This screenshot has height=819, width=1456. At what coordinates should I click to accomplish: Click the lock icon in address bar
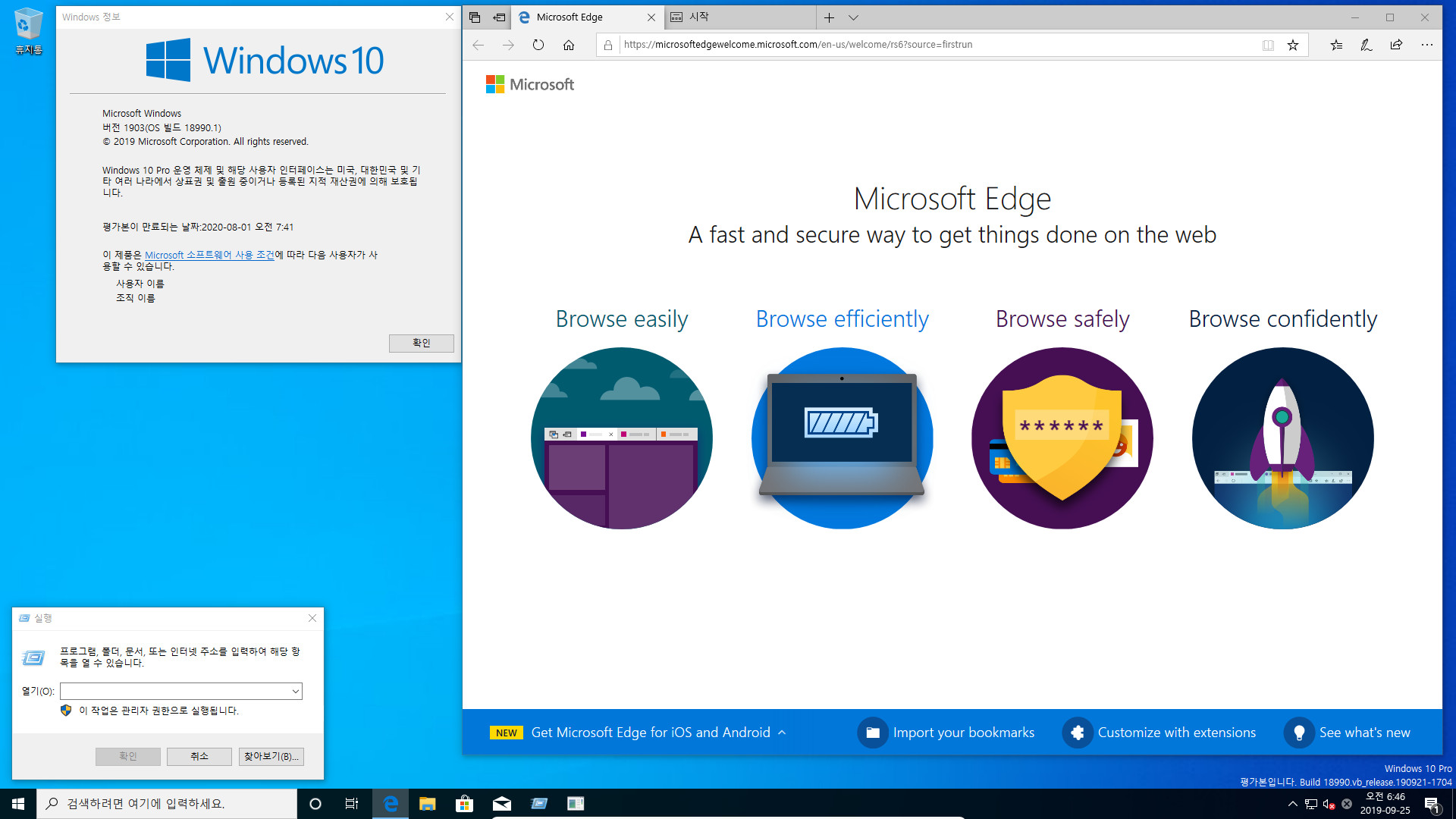point(607,45)
